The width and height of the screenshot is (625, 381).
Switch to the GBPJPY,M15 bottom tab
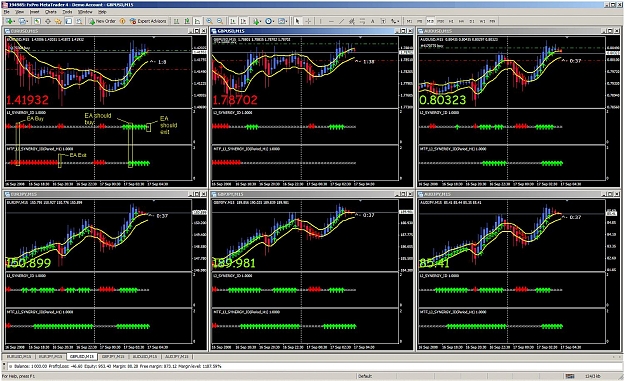click(113, 356)
